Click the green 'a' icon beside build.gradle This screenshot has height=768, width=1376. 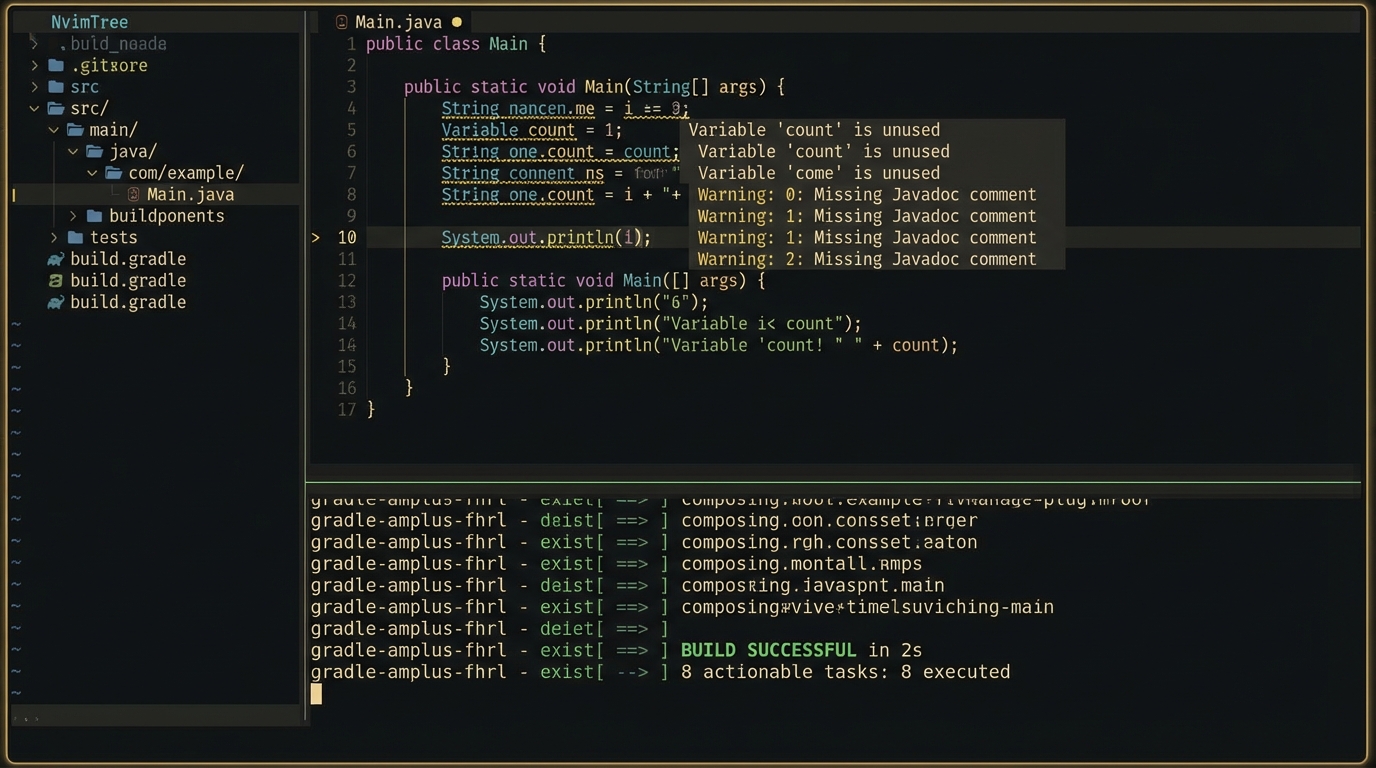pos(56,281)
